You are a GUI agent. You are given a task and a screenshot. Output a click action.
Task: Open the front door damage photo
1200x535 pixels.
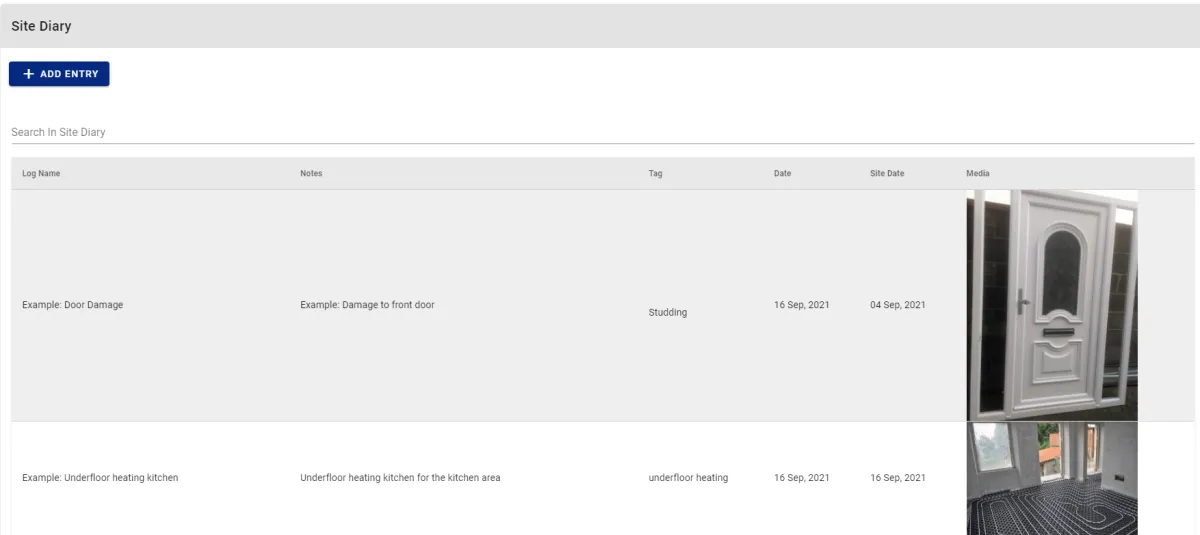(1052, 305)
